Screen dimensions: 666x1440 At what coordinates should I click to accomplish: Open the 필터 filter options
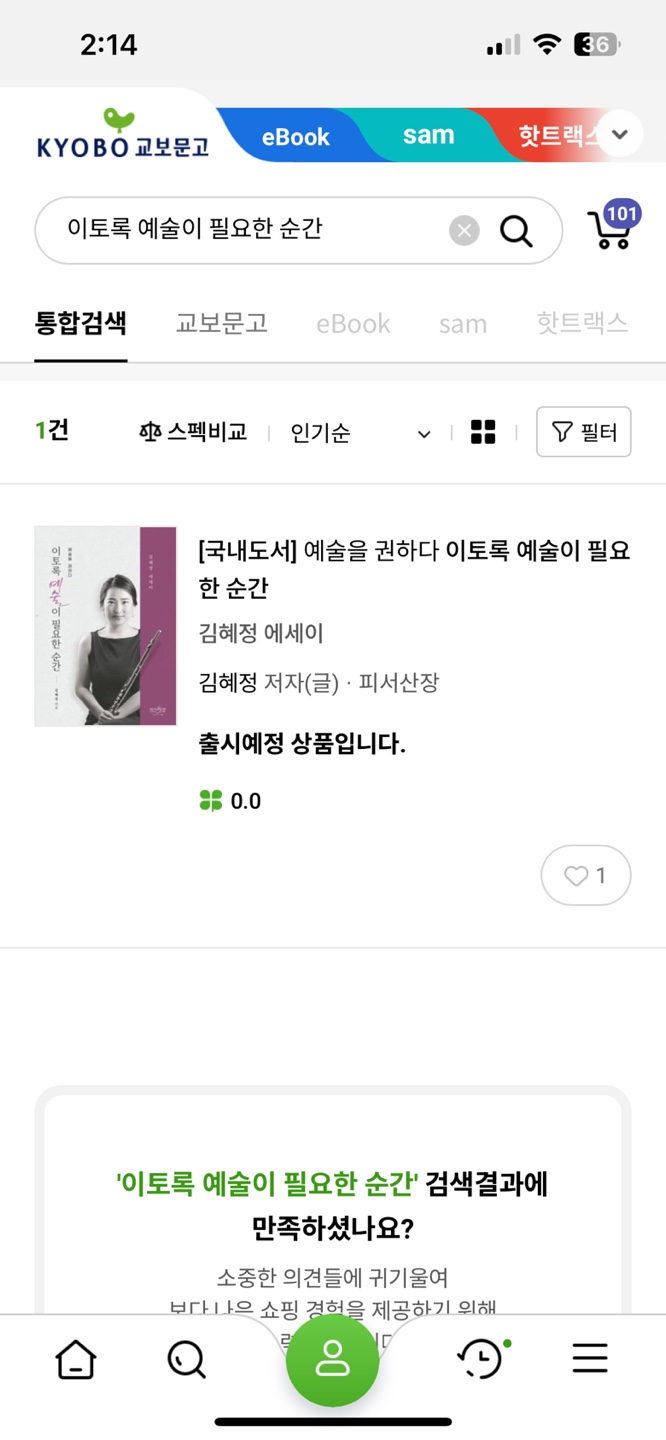(x=584, y=432)
